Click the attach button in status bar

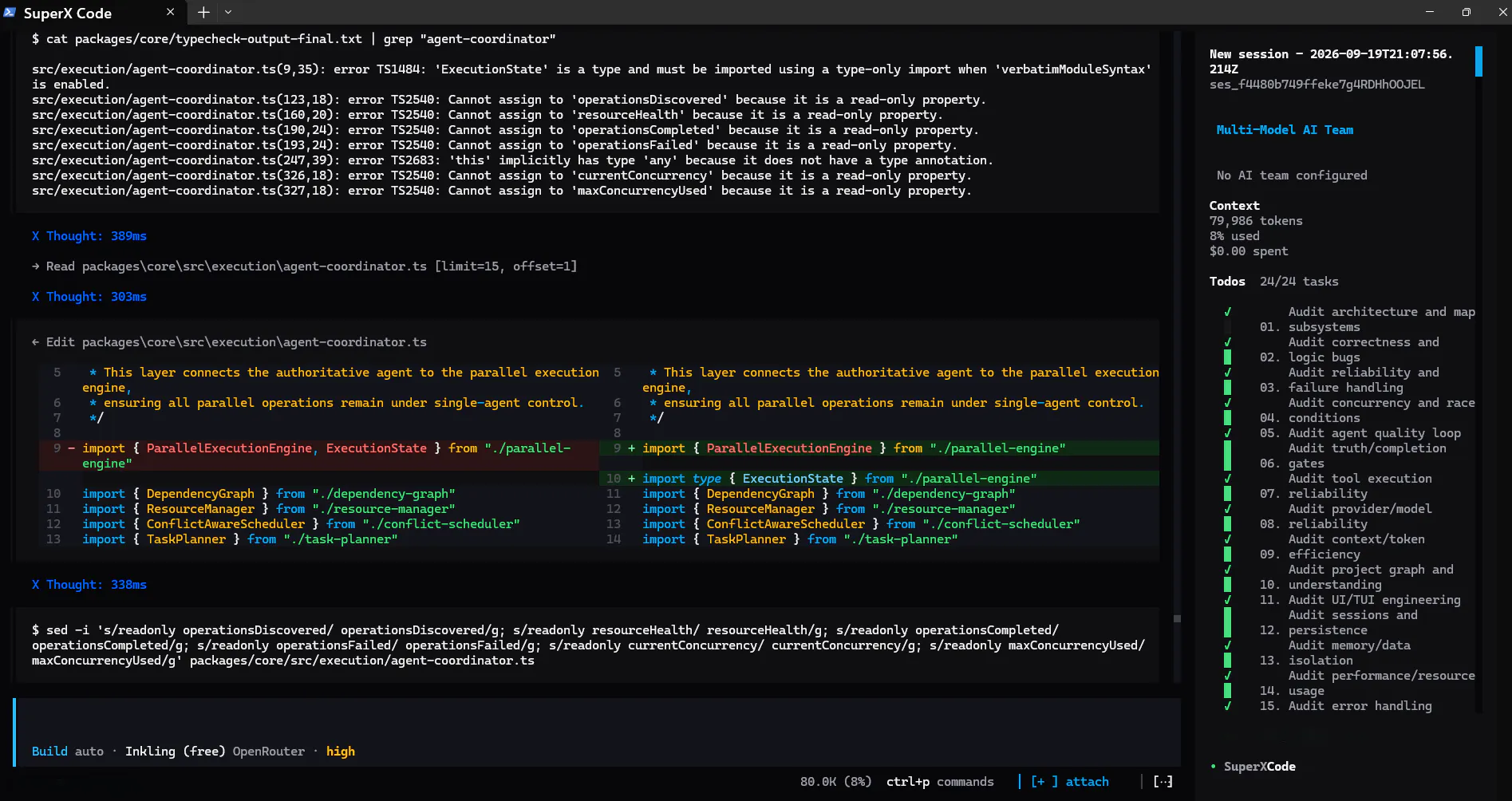point(1087,782)
